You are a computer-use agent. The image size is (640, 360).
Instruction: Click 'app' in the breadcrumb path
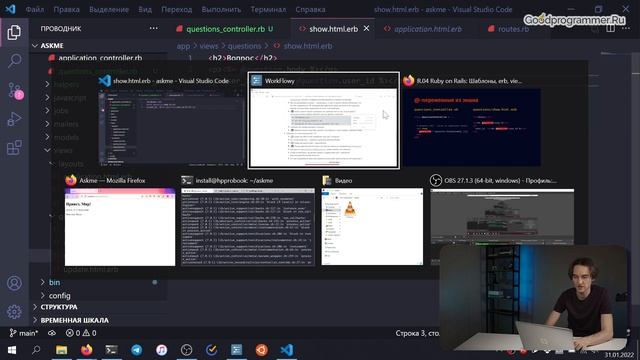point(183,46)
